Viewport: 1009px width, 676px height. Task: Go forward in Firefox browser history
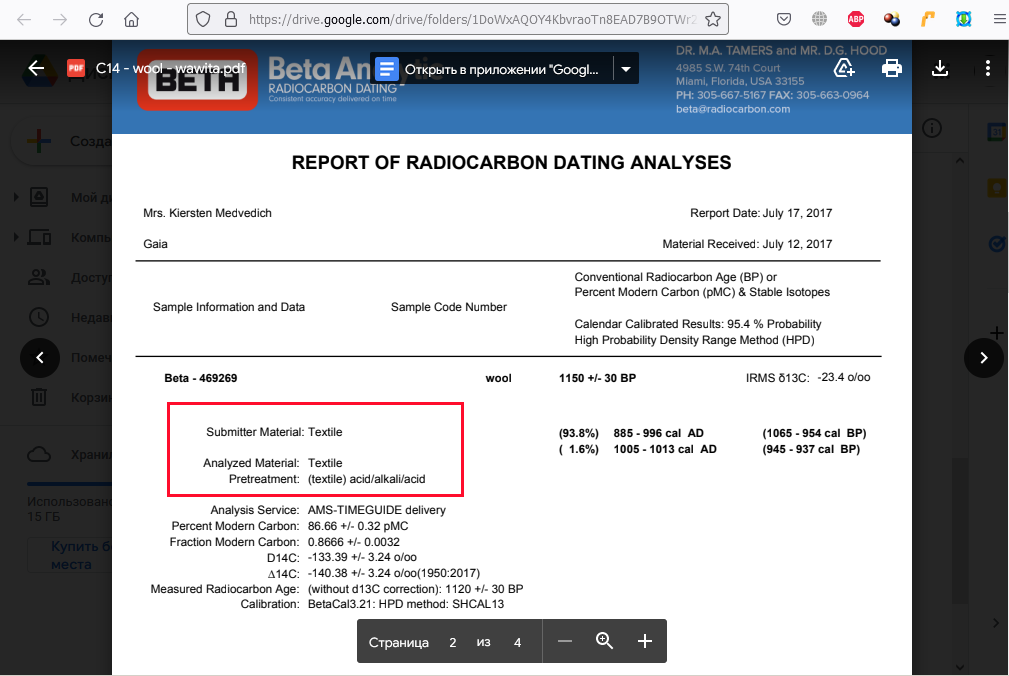[x=60, y=19]
